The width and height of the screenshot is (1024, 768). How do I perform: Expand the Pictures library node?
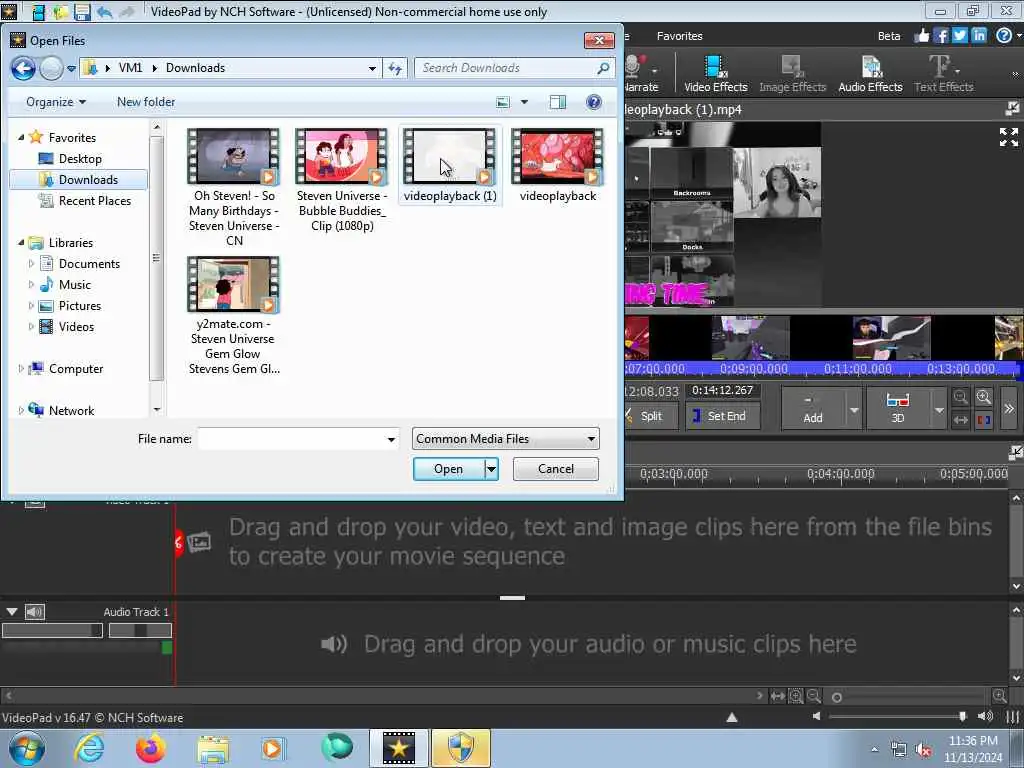pos(31,306)
